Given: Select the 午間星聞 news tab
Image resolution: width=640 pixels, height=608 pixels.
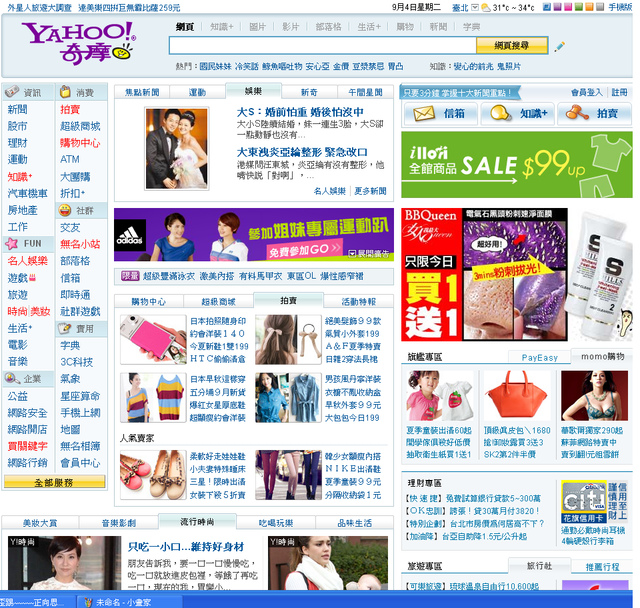Looking at the screenshot, I should (365, 93).
